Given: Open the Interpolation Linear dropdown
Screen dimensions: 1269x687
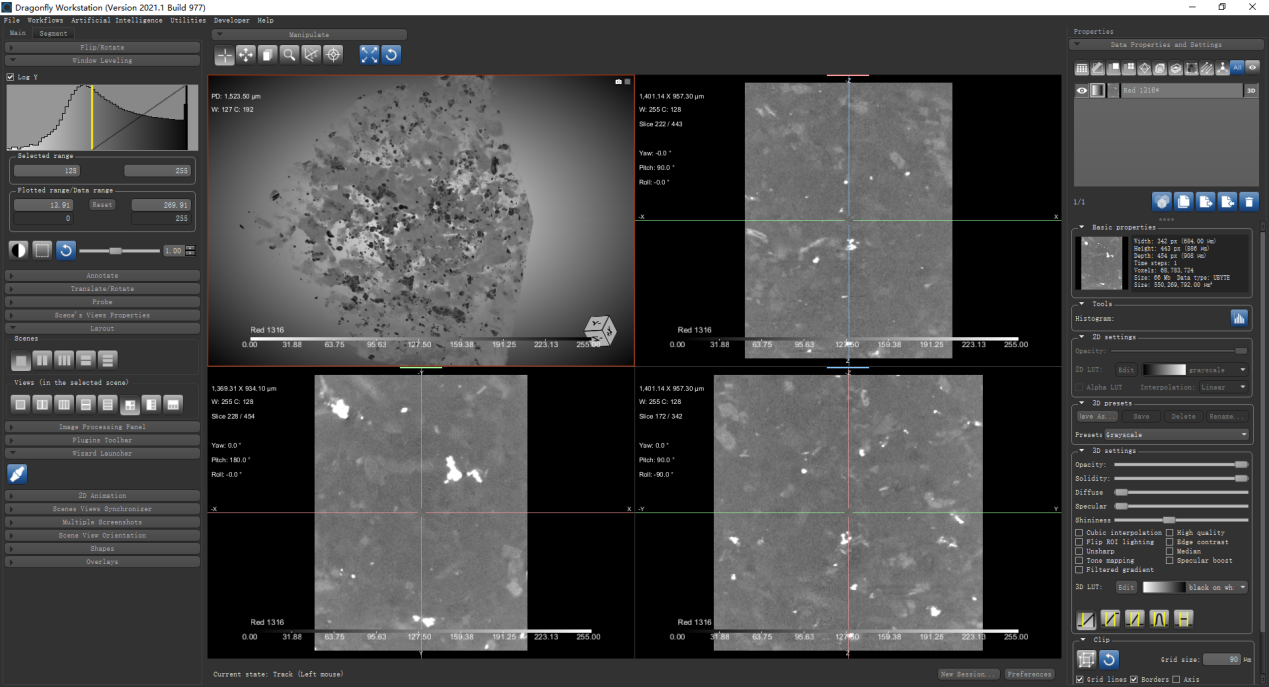Looking at the screenshot, I should [1226, 386].
